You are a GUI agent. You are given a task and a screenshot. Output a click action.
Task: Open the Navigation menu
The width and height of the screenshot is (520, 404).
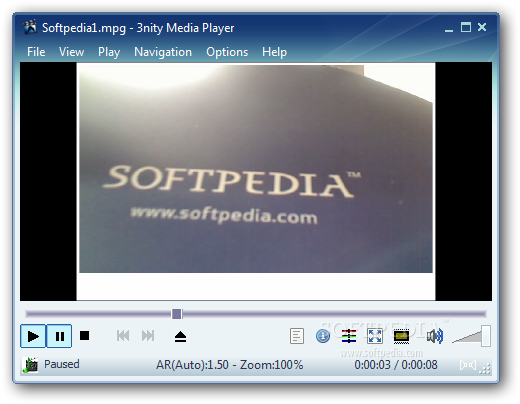[x=163, y=52]
